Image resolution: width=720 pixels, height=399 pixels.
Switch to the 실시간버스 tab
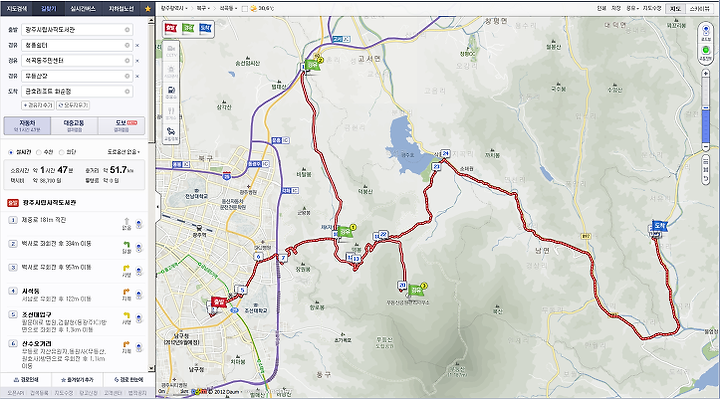[x=83, y=9]
